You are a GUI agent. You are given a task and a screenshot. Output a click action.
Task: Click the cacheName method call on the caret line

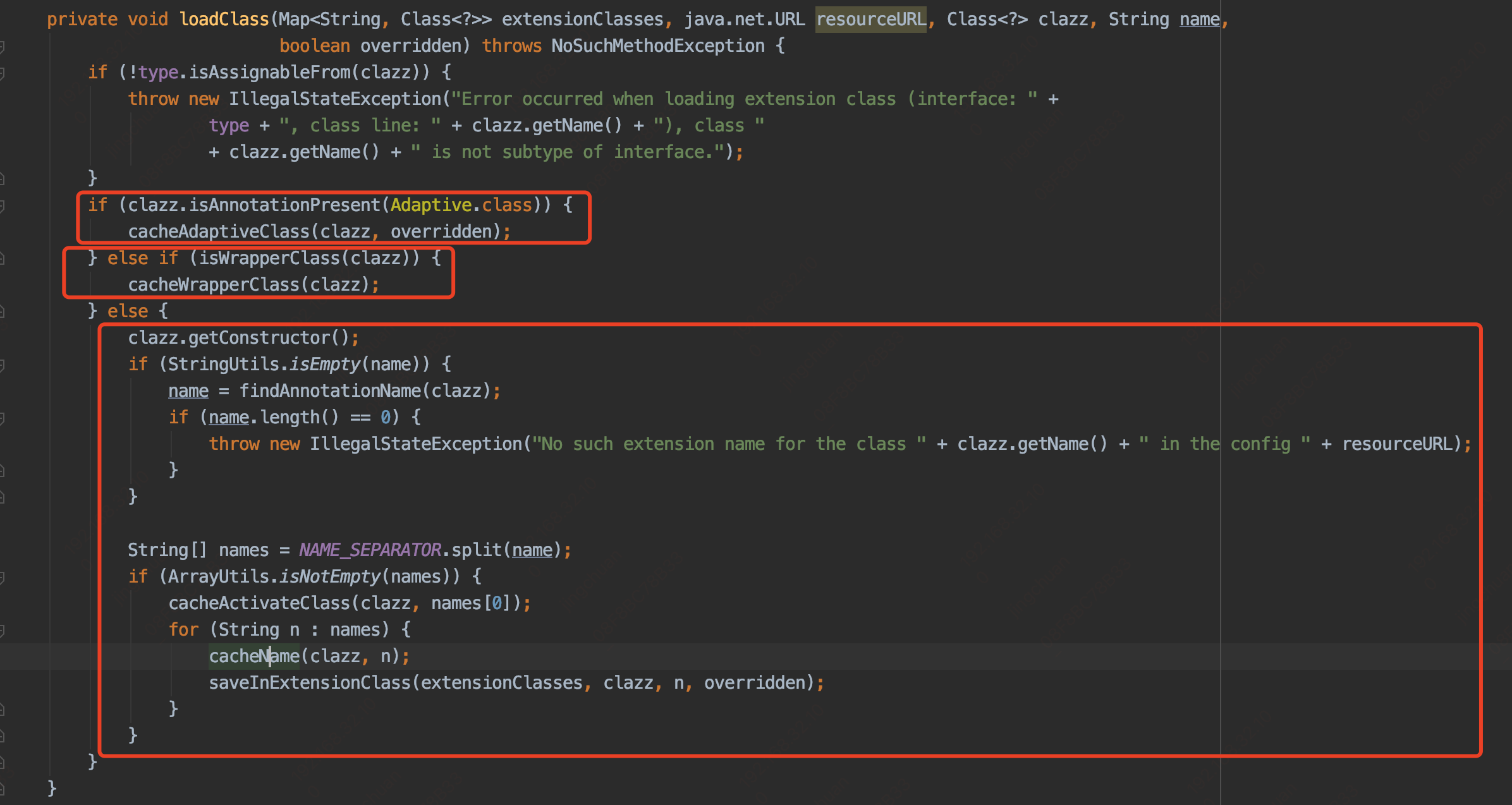click(x=254, y=657)
